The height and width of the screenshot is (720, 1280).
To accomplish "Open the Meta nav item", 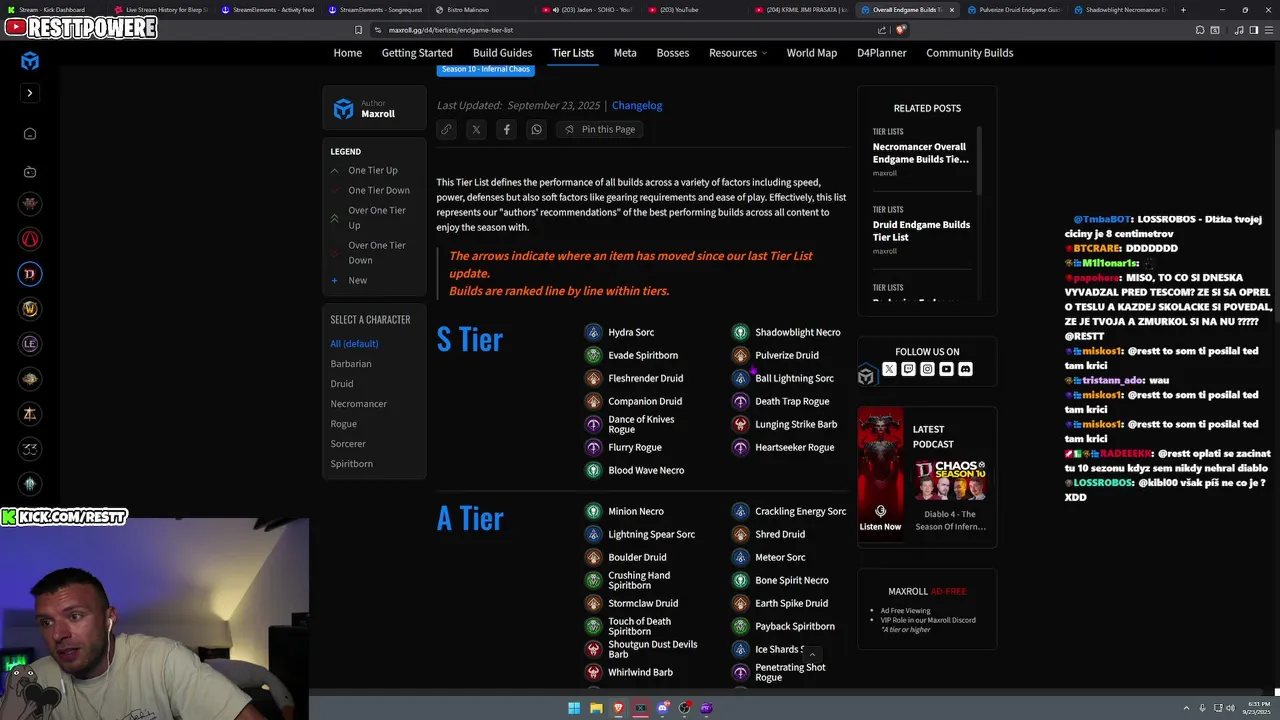I will coord(625,52).
